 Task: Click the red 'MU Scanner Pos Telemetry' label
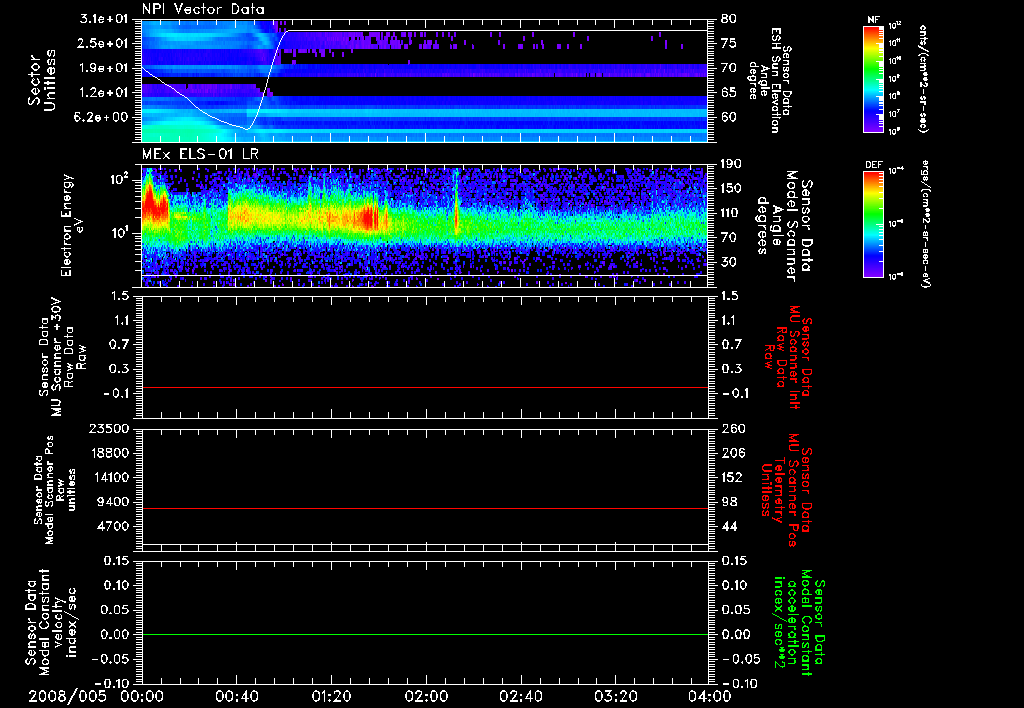tap(786, 490)
